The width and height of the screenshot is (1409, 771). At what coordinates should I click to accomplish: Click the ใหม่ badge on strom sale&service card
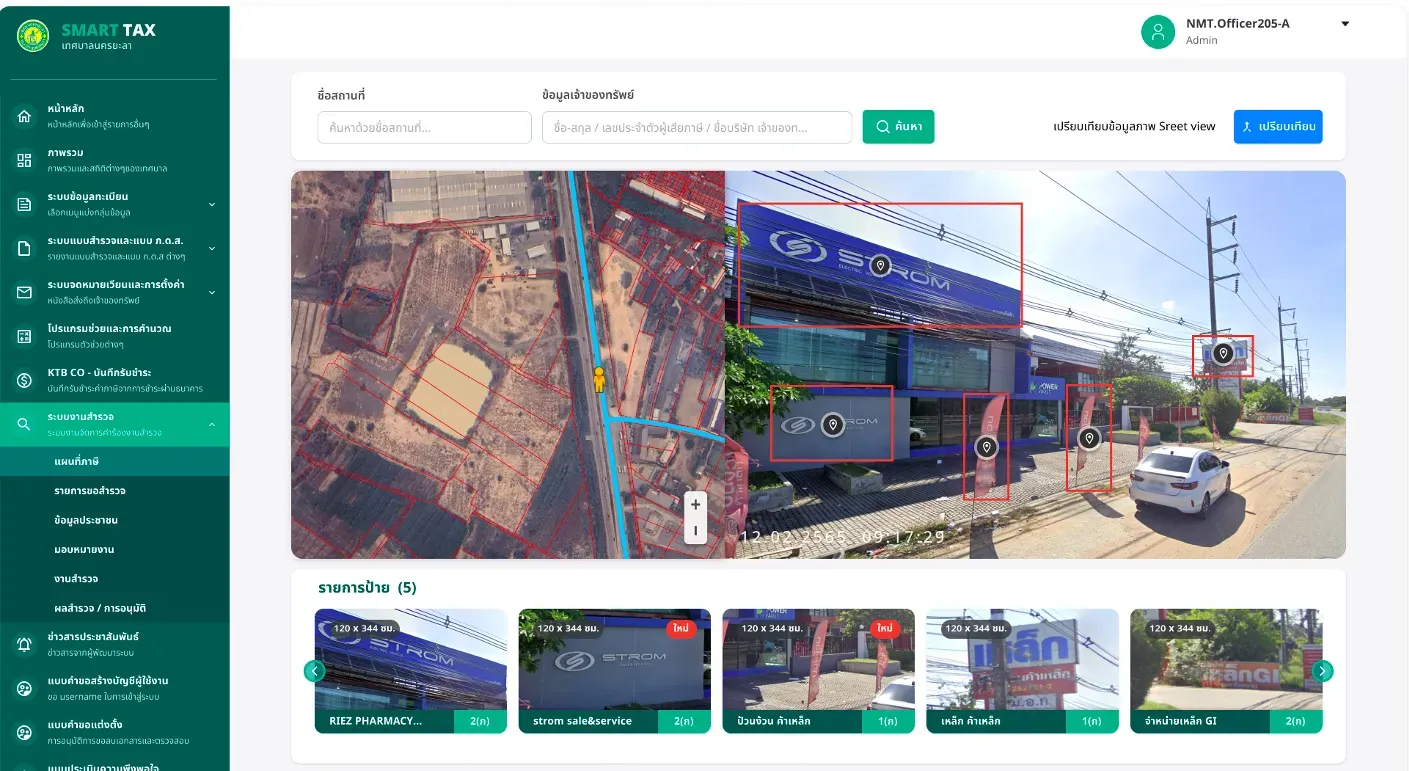tap(682, 628)
